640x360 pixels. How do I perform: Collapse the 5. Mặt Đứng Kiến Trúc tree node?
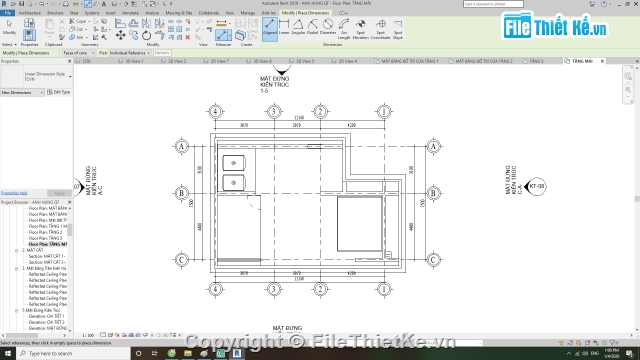[17, 311]
